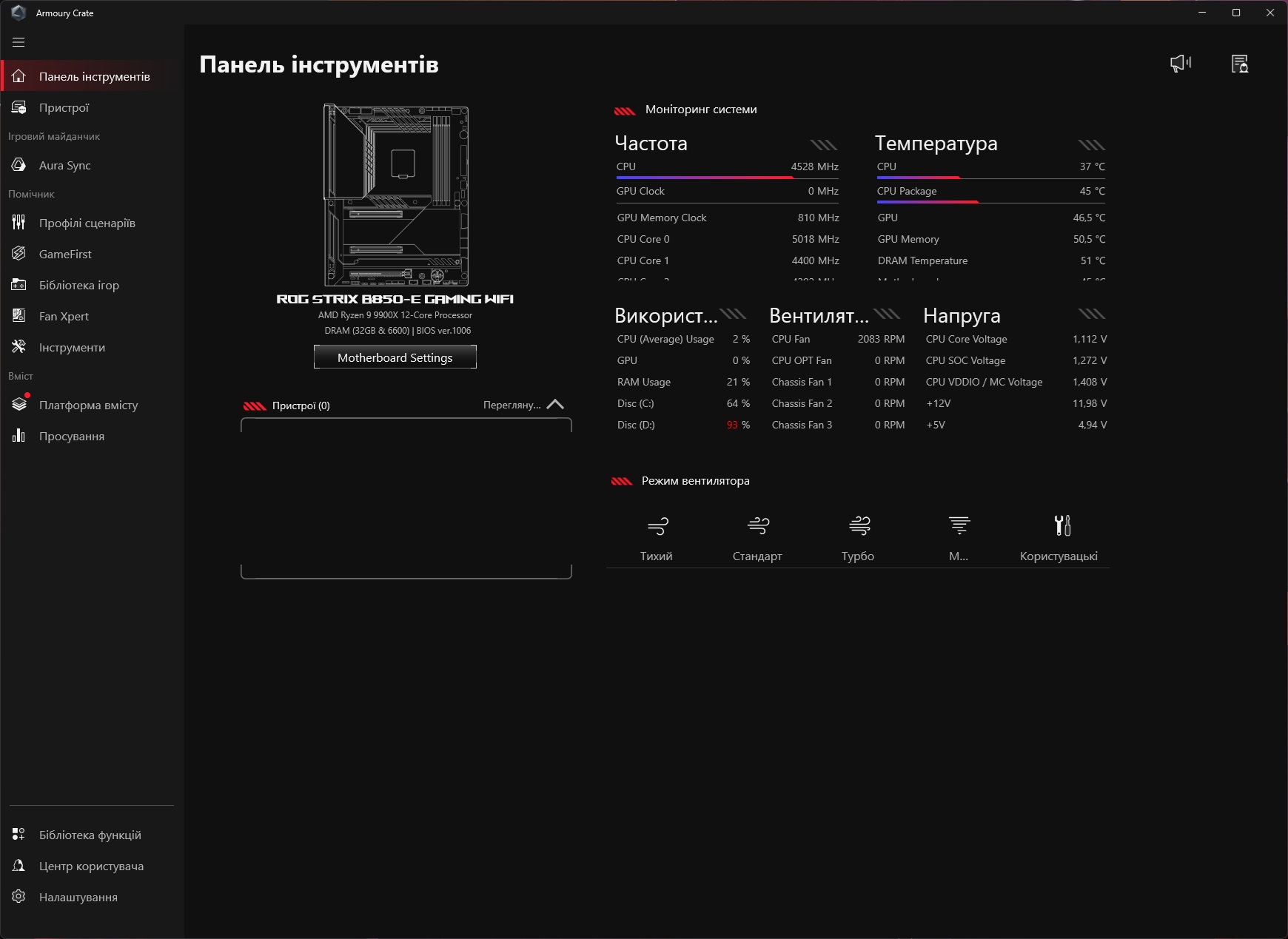Click the 4528 MHz CPU value
This screenshot has height=939, width=1288.
tap(814, 166)
